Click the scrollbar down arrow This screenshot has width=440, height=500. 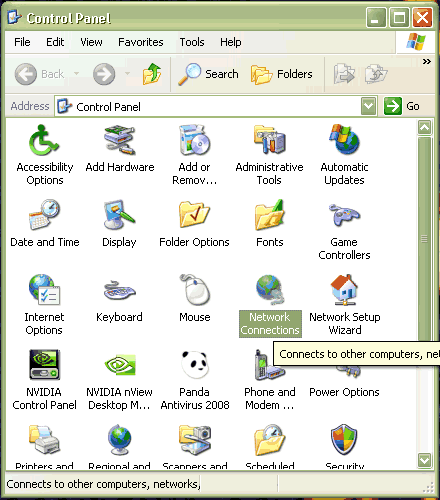pyautogui.click(x=425, y=460)
